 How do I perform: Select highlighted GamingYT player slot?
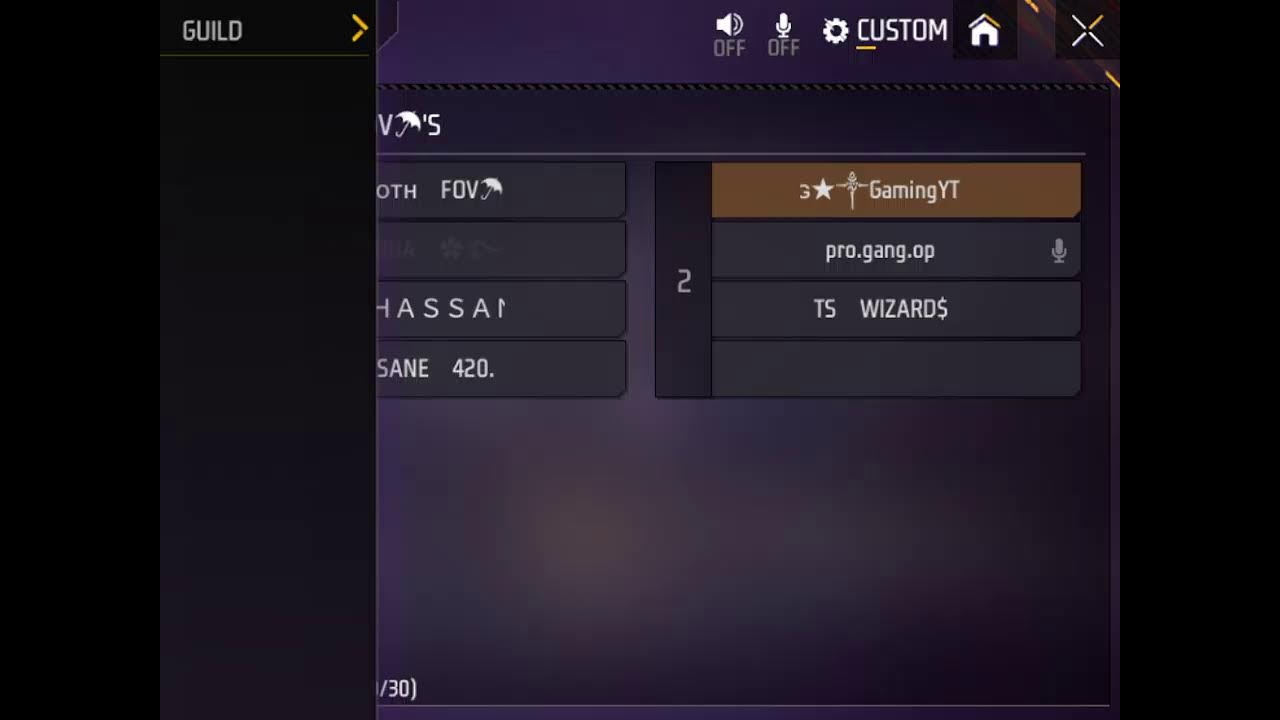pyautogui.click(x=896, y=190)
